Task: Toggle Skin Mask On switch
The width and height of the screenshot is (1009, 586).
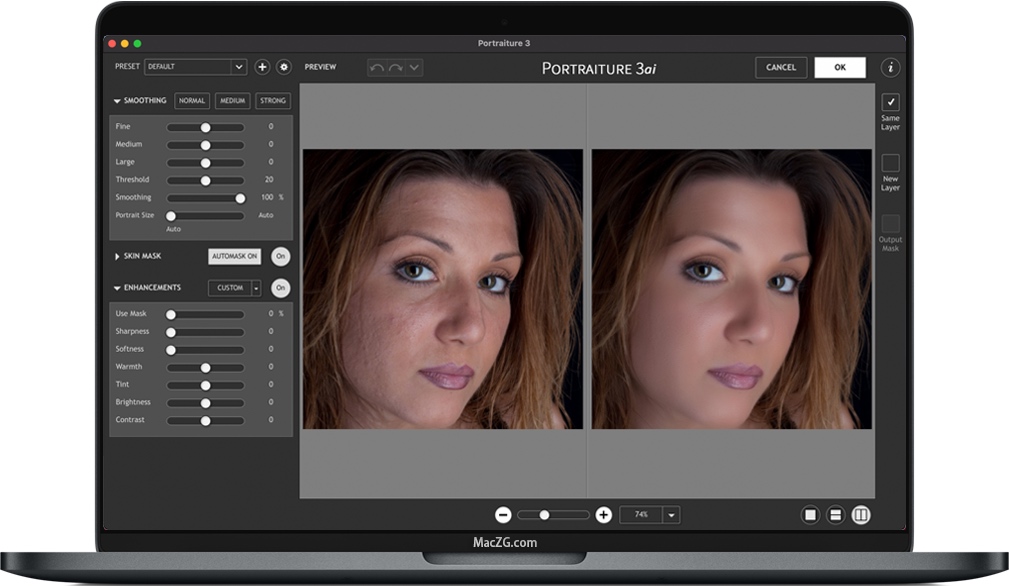Action: 281,257
